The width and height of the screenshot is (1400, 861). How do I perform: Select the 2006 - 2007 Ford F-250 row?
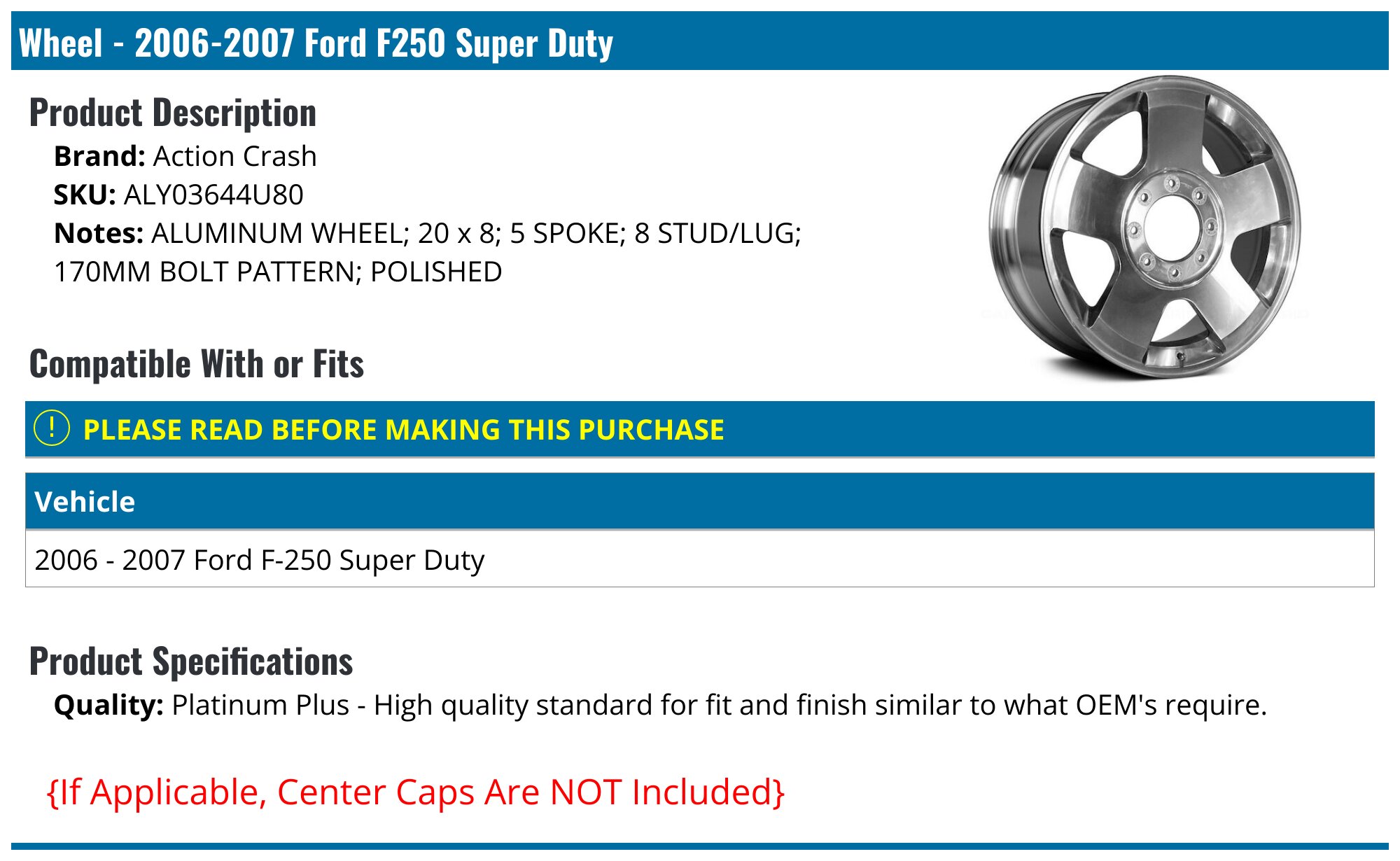pyautogui.click(x=259, y=560)
